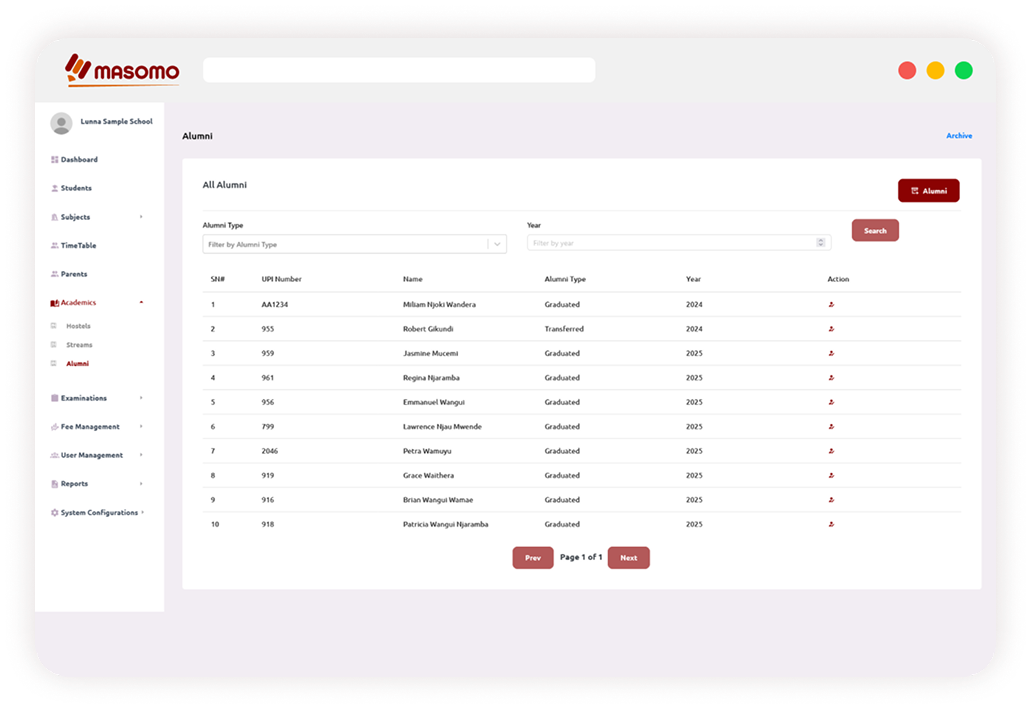Click the TimeTable sidebar icon
The height and width of the screenshot is (709, 1031).
(x=55, y=246)
